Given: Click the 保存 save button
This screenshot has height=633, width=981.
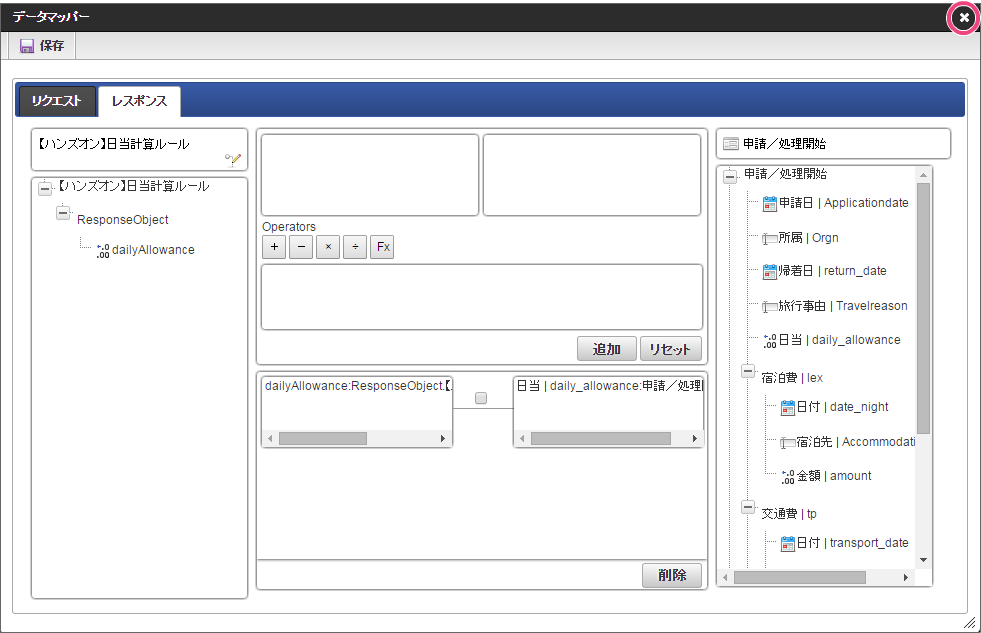Looking at the screenshot, I should coord(43,46).
